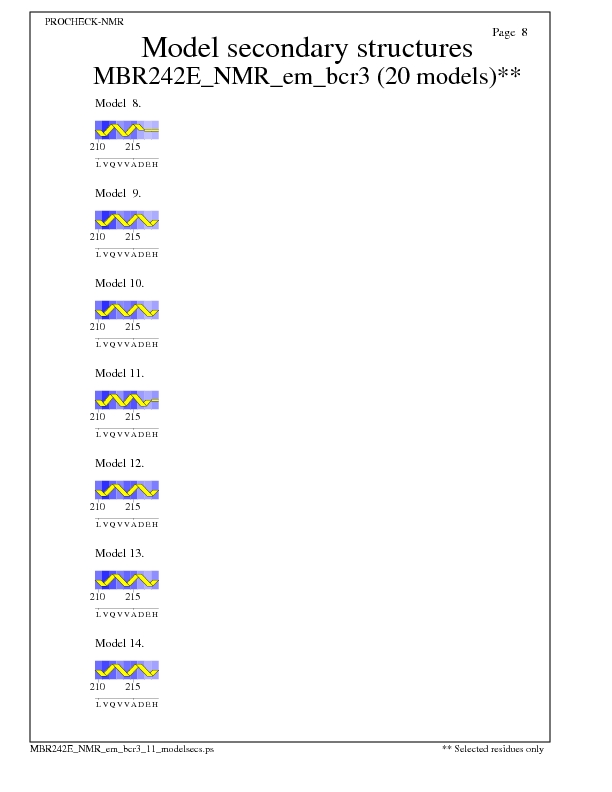Click the "Model 14." label
This screenshot has width=612, height=792.
pos(119,643)
